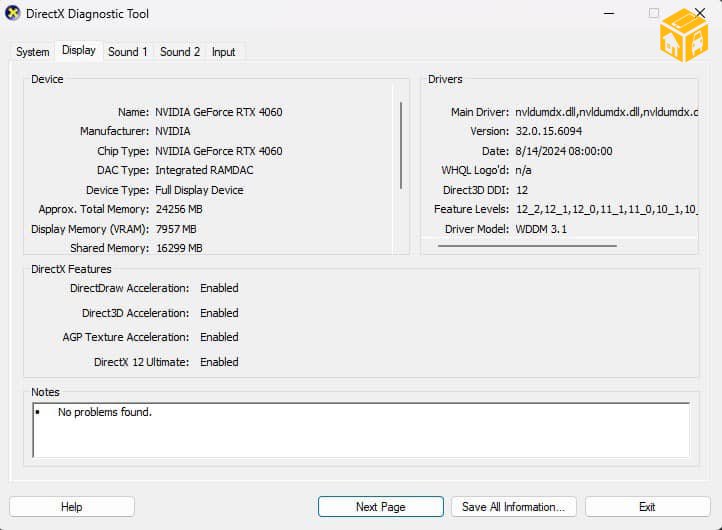Minimize the DirectX Diagnostic Tool window
Screen dimensions: 722x530
tap(609, 15)
